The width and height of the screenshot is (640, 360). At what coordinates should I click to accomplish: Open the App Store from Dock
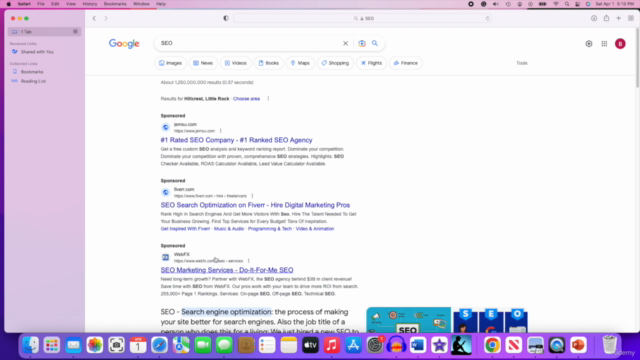353,345
